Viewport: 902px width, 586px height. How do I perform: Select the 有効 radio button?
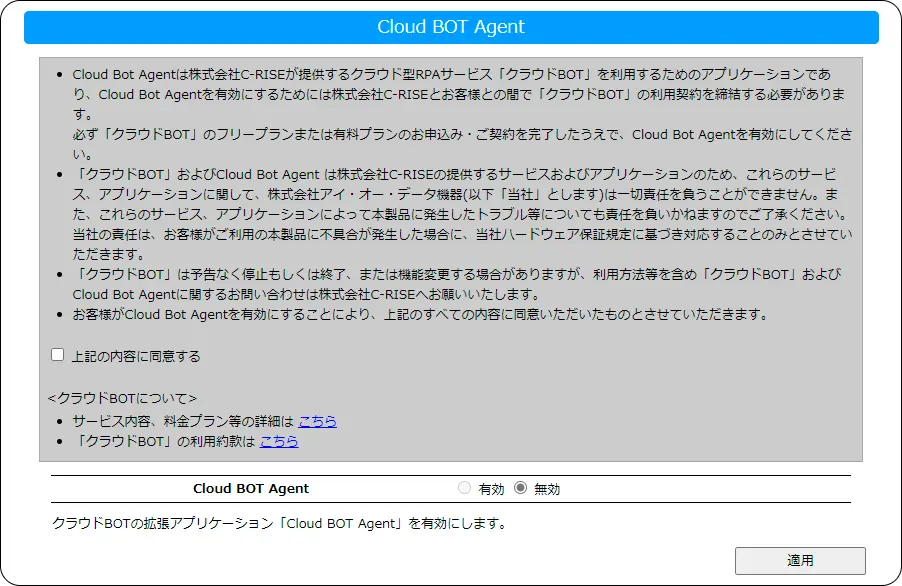pos(464,488)
